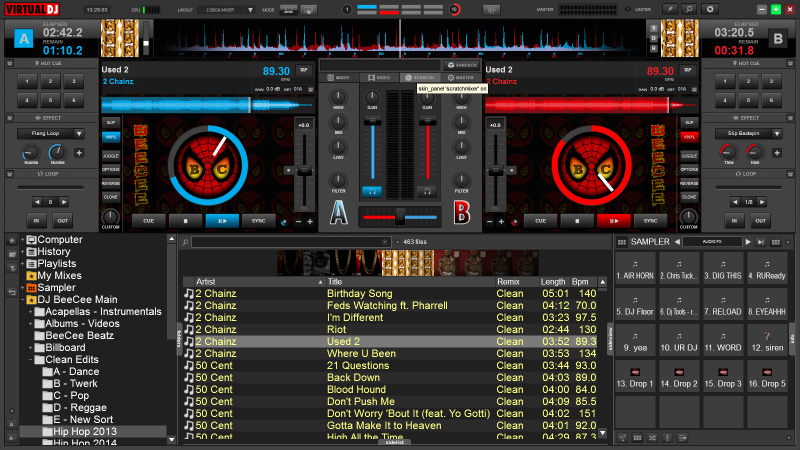Toggle headphone cue for deck B
This screenshot has height=450, width=800.
tap(427, 192)
